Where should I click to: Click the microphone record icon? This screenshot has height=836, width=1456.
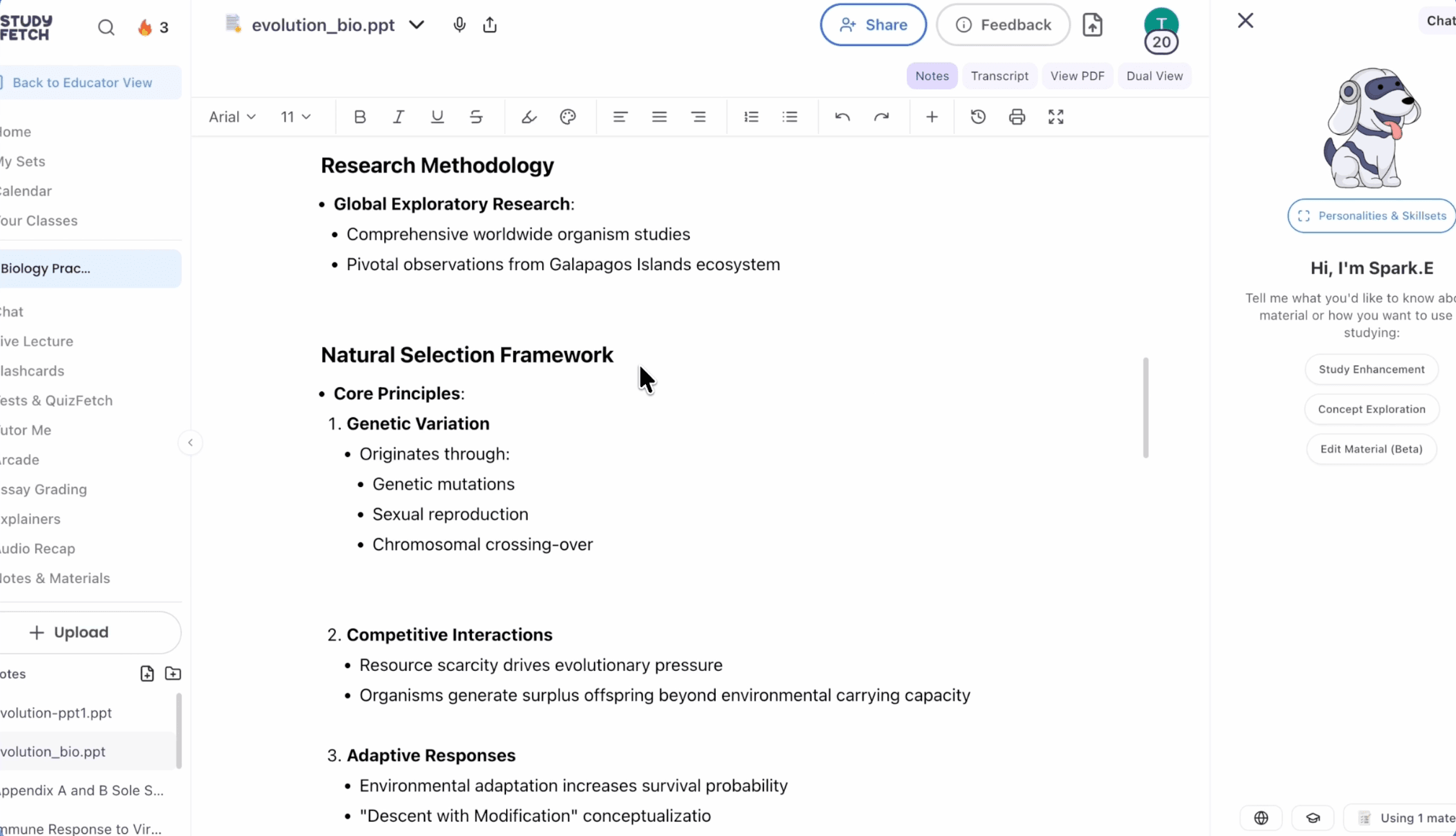click(x=459, y=25)
